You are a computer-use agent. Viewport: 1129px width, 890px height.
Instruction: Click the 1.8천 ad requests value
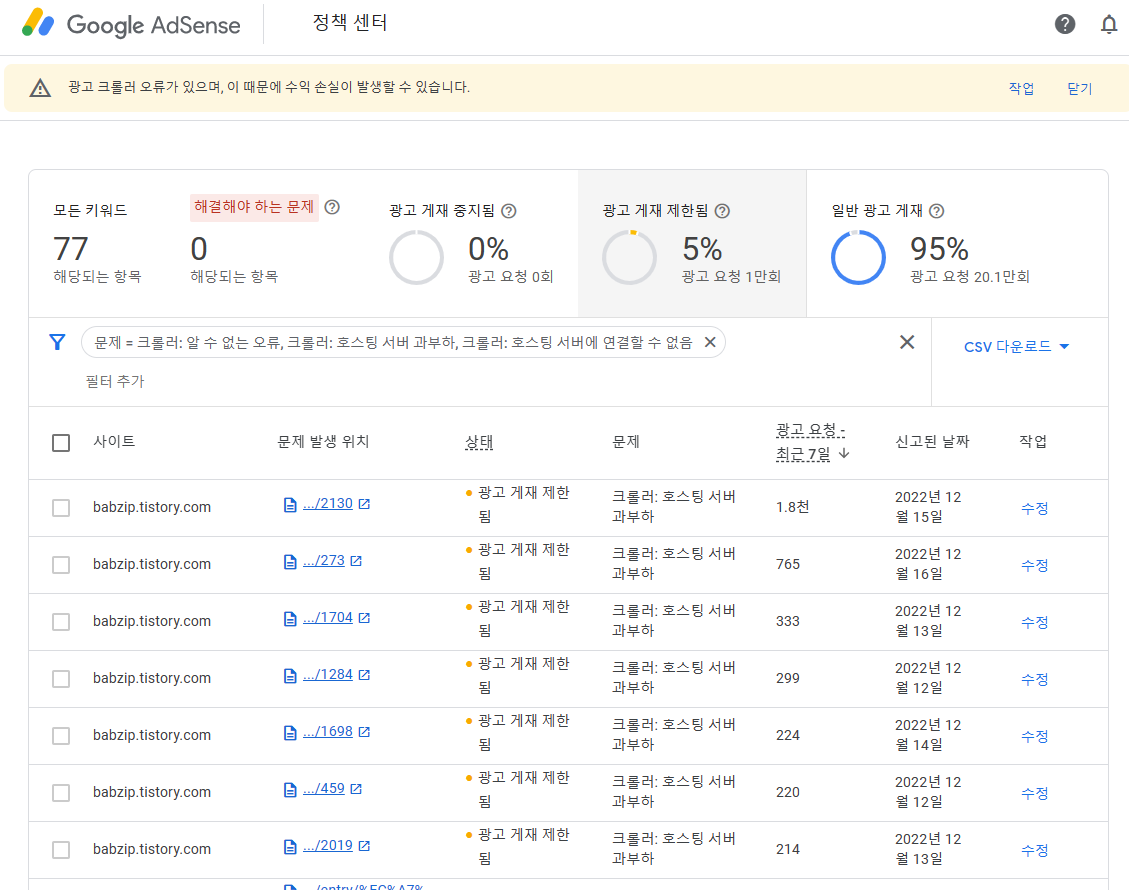tap(793, 507)
